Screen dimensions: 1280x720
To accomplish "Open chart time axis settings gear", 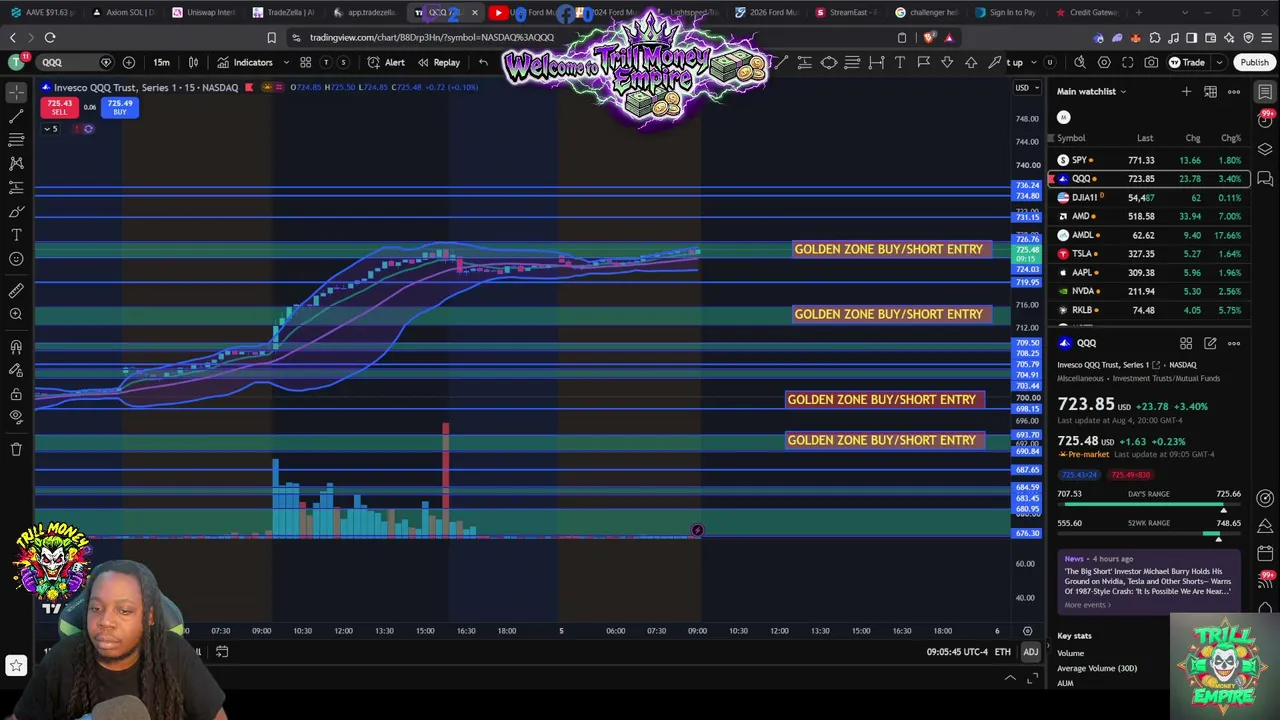I will click(x=1027, y=631).
